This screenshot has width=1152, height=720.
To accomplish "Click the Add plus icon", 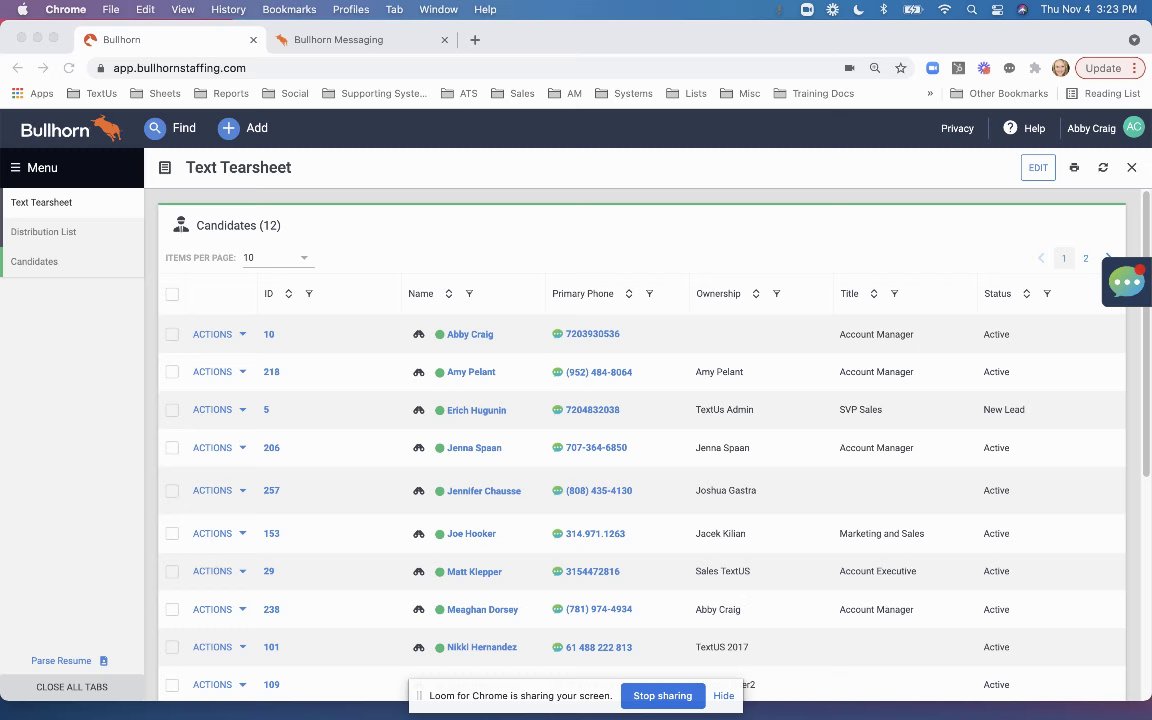I will tap(228, 129).
